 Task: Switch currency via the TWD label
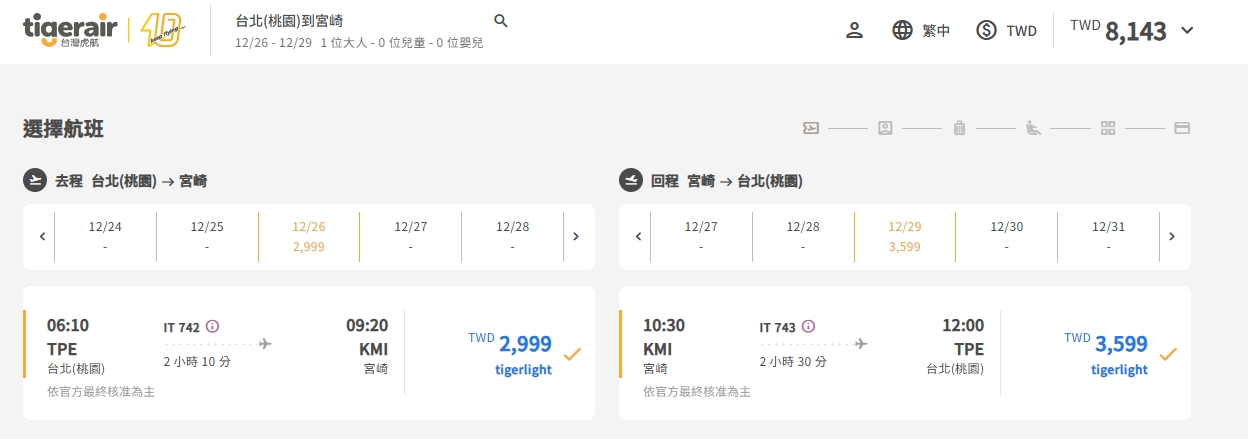[1021, 31]
